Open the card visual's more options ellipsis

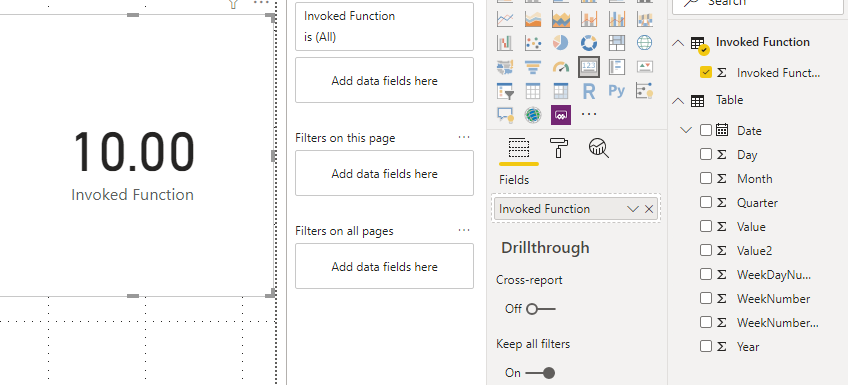pos(261,3)
